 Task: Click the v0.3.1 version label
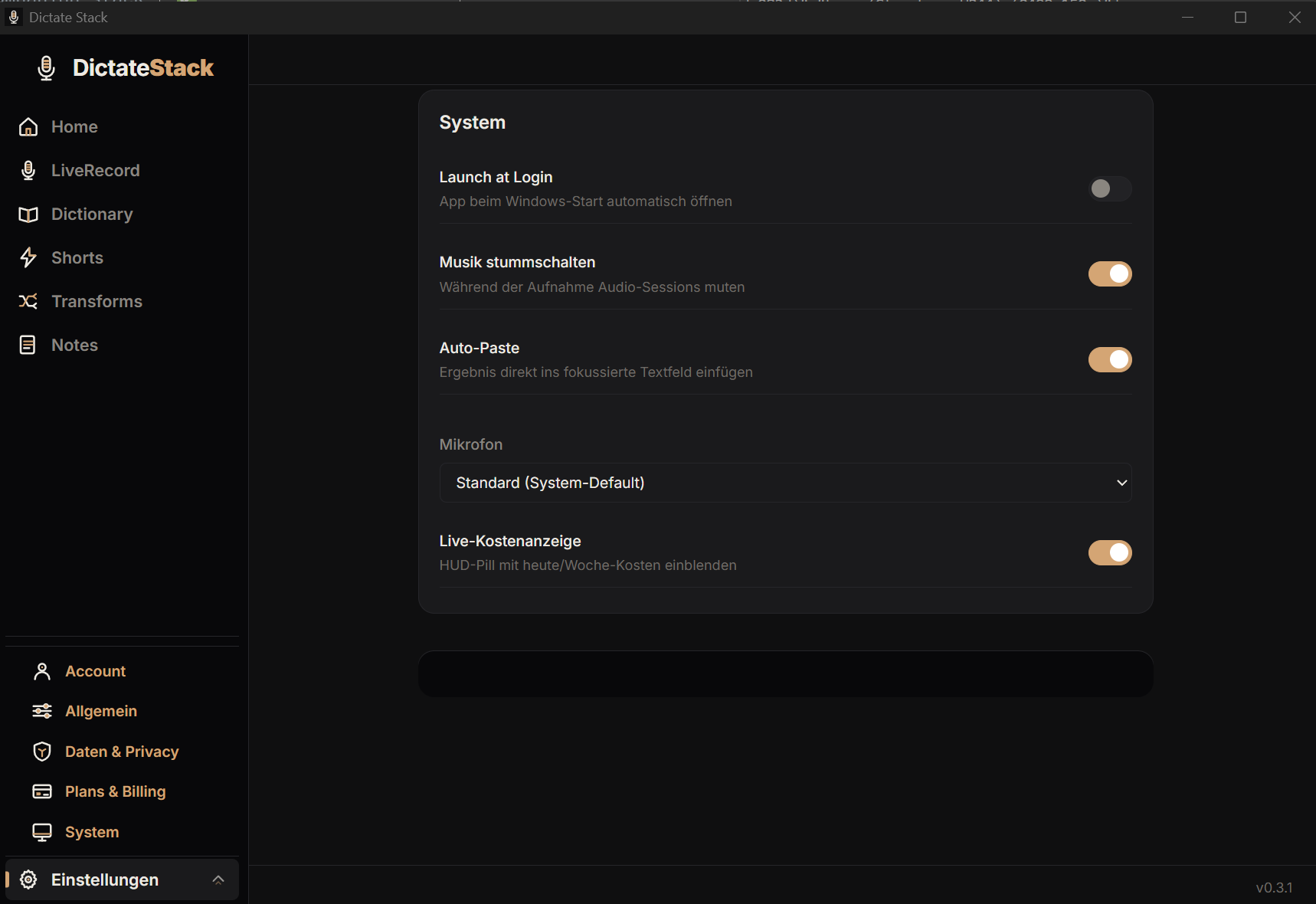[x=1274, y=887]
